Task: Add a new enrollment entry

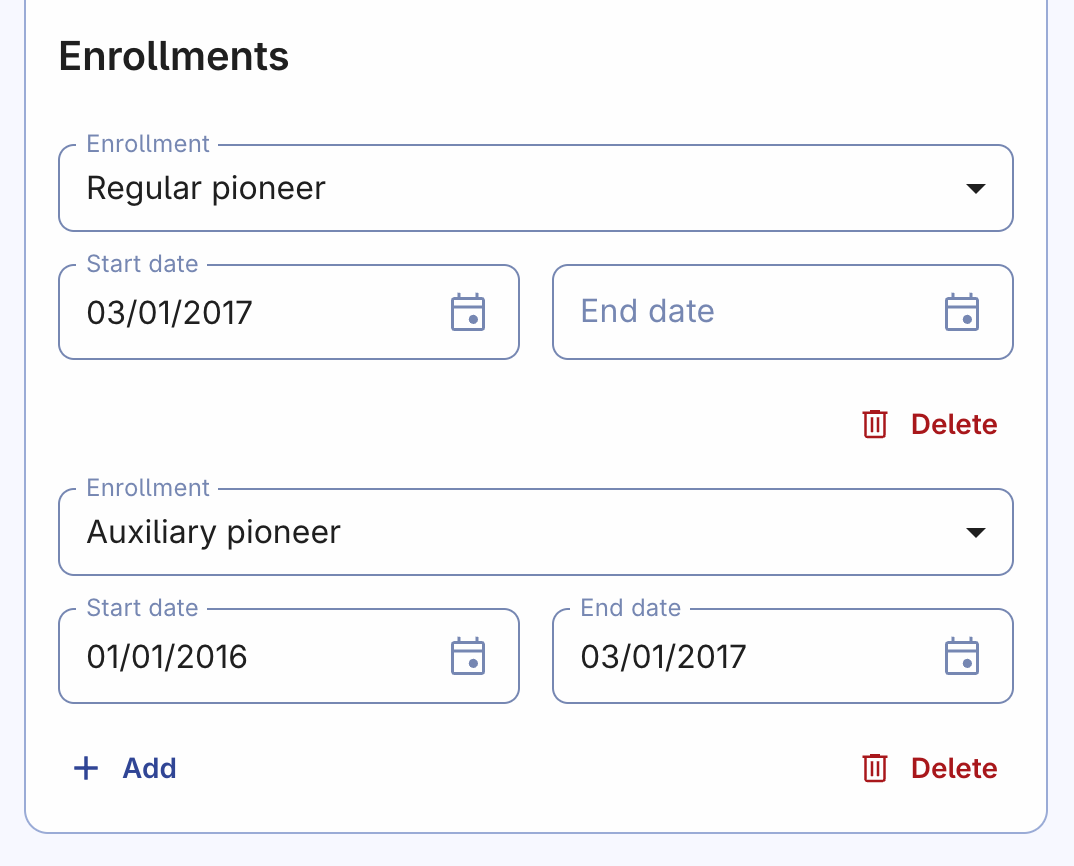Action: point(149,768)
